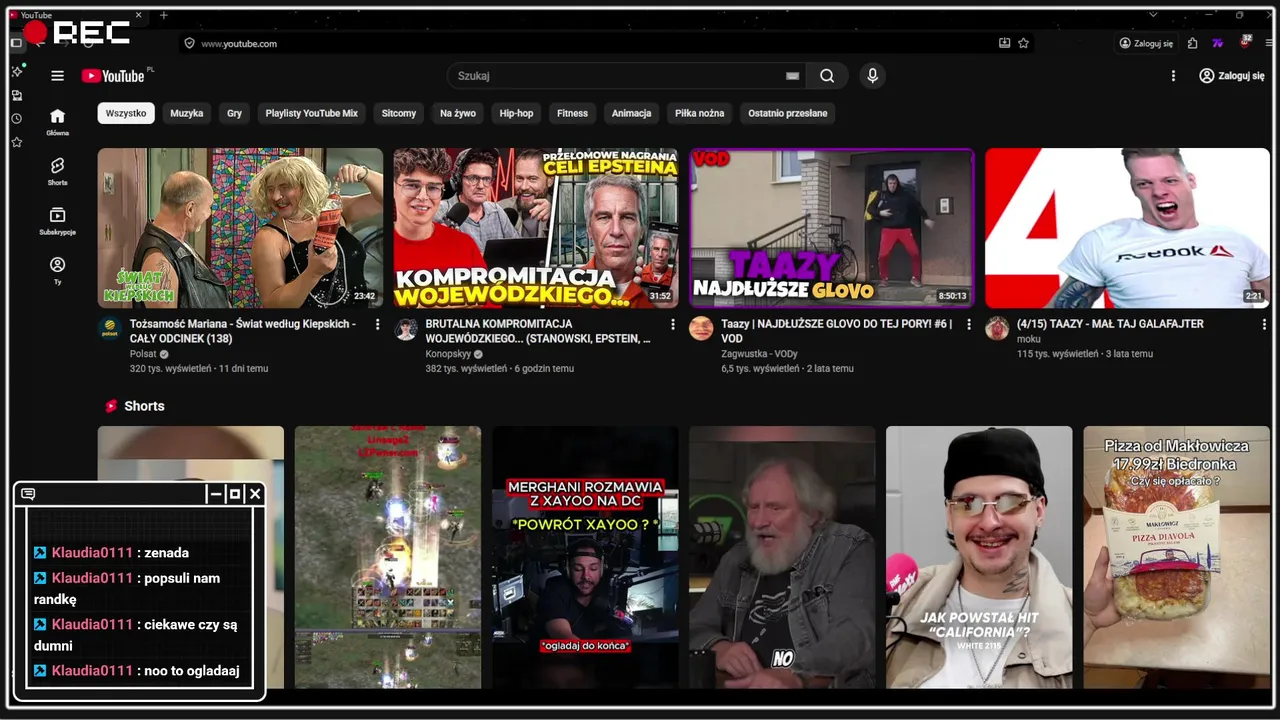
Task: Click the install app icon in address bar
Action: 1004,43
